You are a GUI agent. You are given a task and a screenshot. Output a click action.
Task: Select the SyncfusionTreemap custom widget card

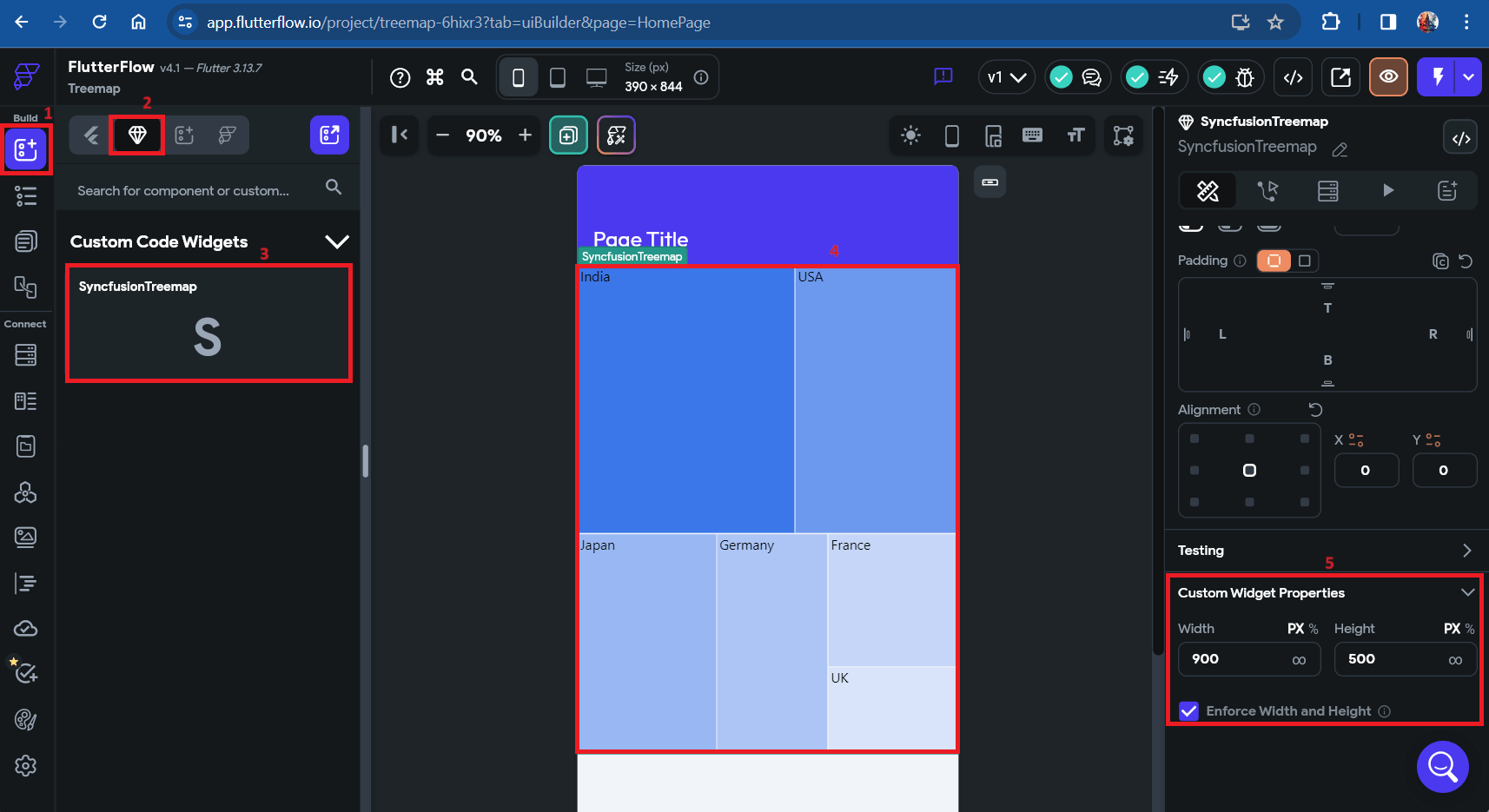208,323
